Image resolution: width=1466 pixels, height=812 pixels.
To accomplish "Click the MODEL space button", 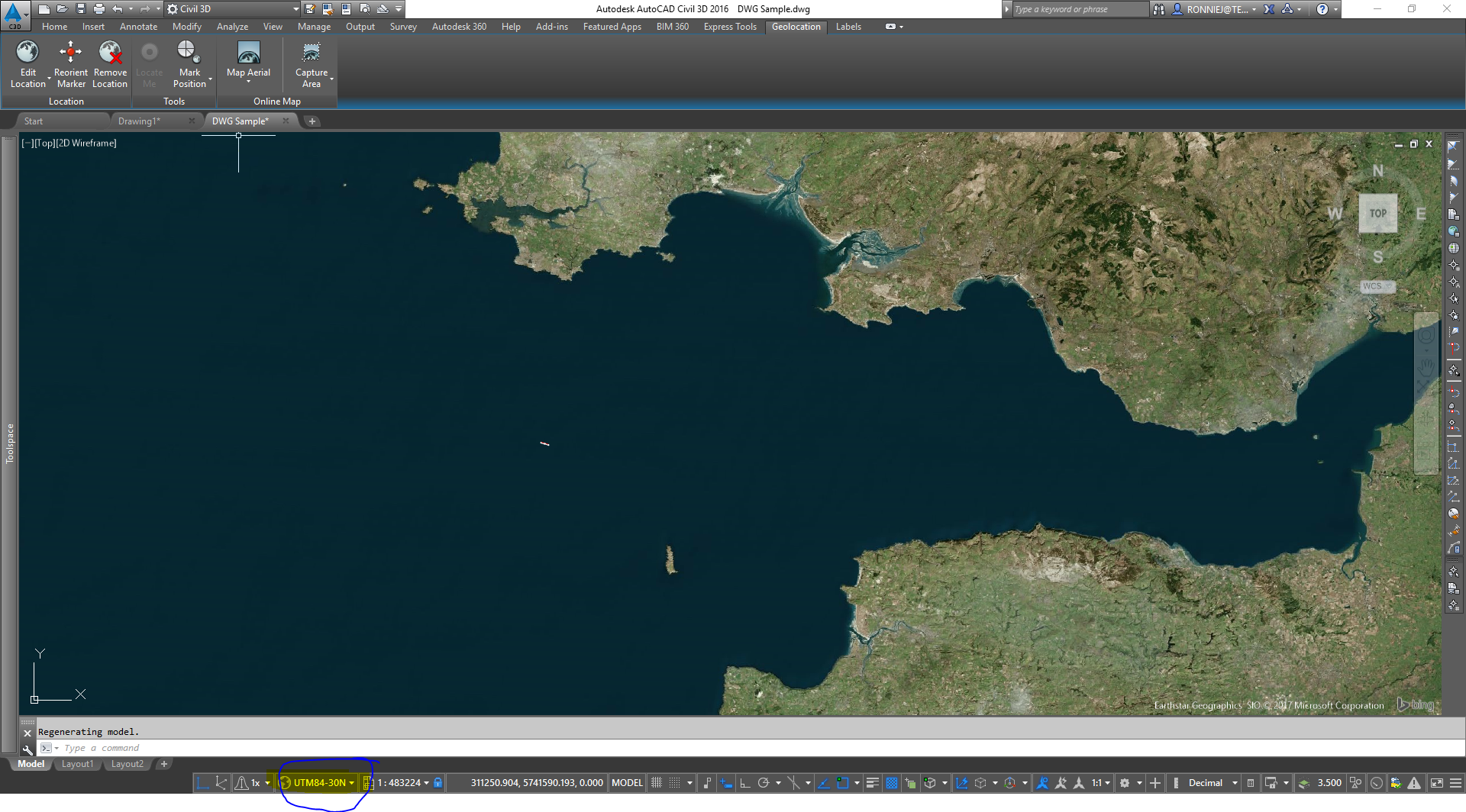I will coord(627,783).
